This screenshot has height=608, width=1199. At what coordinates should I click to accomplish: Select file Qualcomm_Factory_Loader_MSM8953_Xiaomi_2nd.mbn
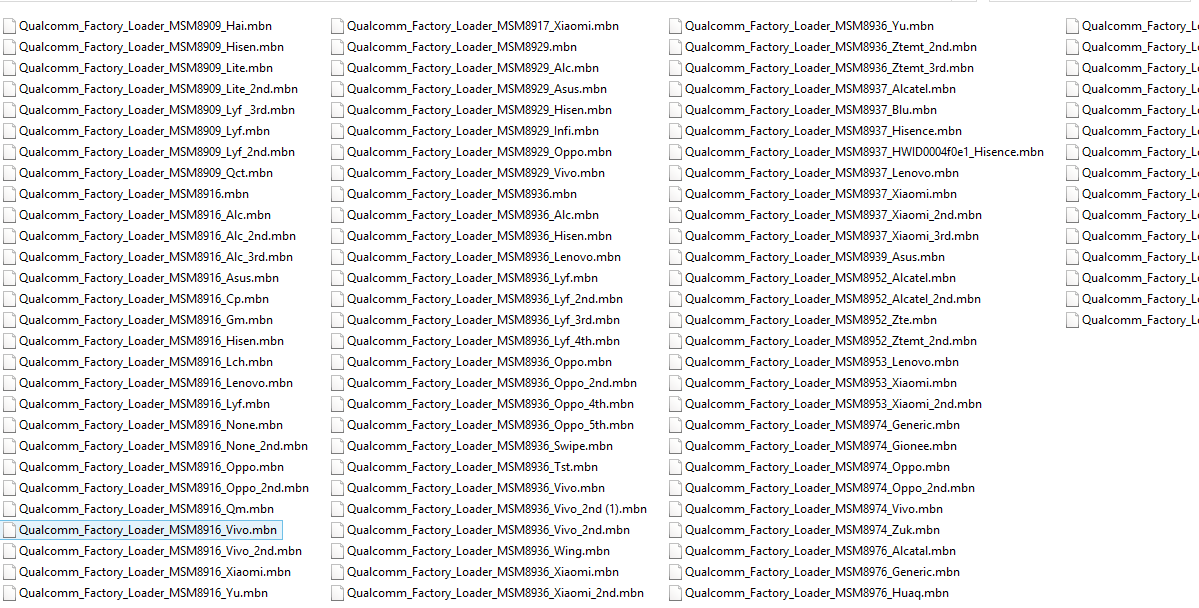click(833, 404)
